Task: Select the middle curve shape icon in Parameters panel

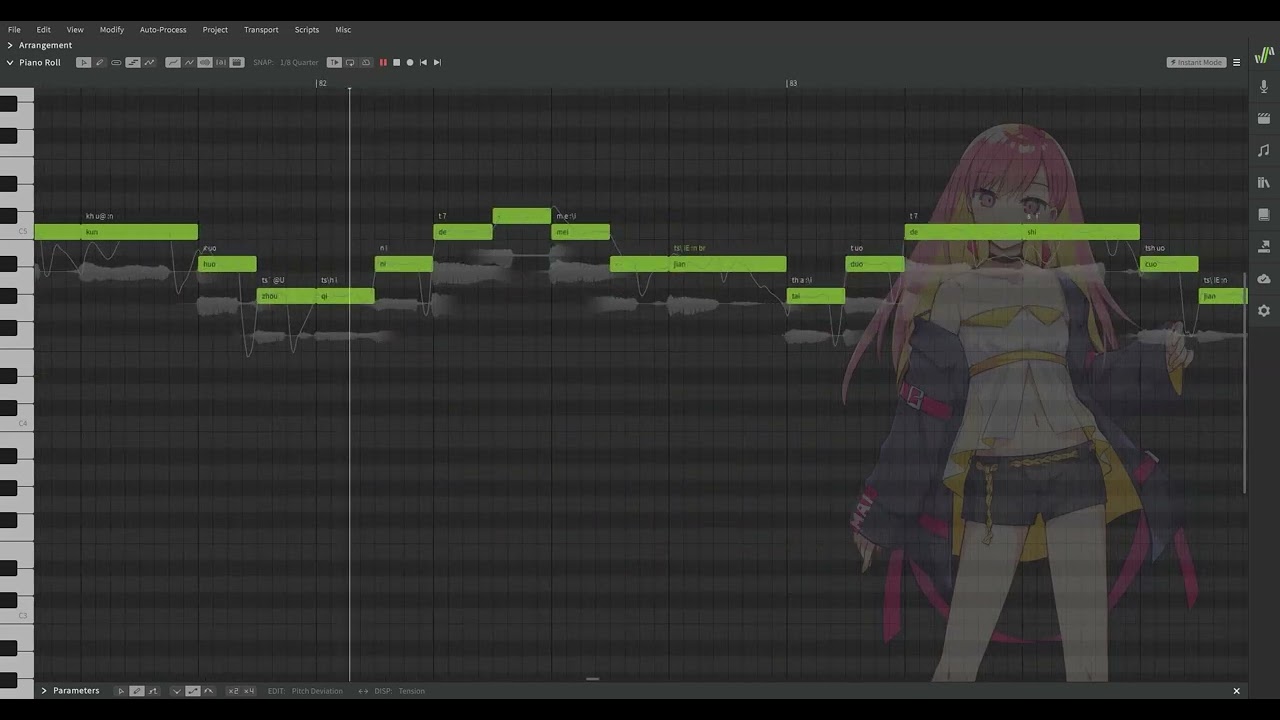Action: point(193,691)
